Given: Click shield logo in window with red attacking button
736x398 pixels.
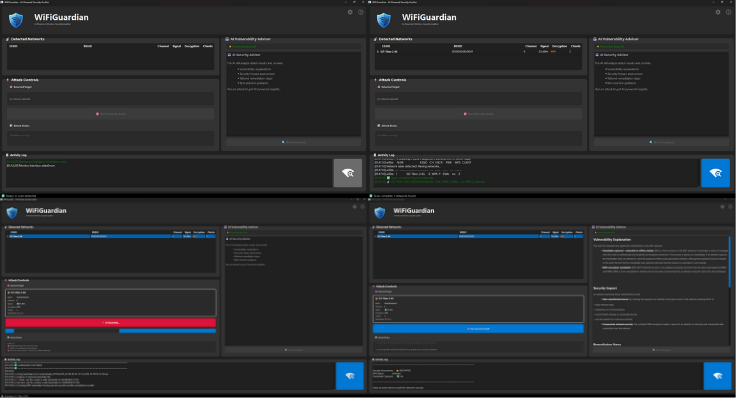Looking at the screenshot, I should (x=12, y=213).
